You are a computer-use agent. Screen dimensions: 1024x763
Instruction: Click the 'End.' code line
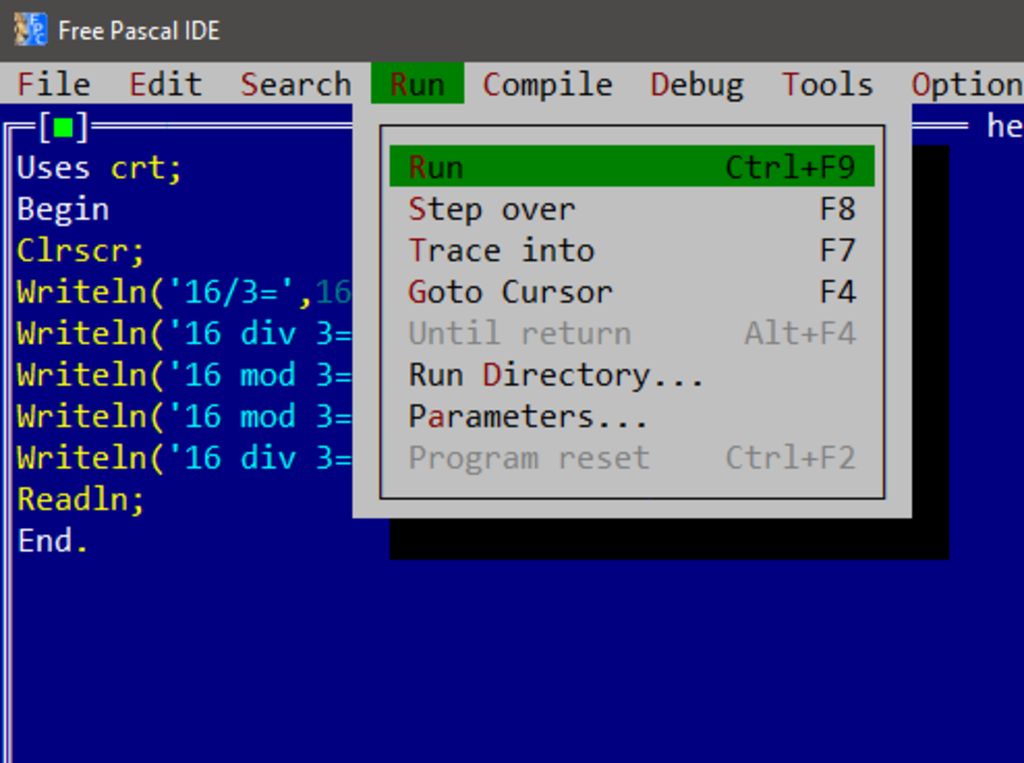coord(53,541)
